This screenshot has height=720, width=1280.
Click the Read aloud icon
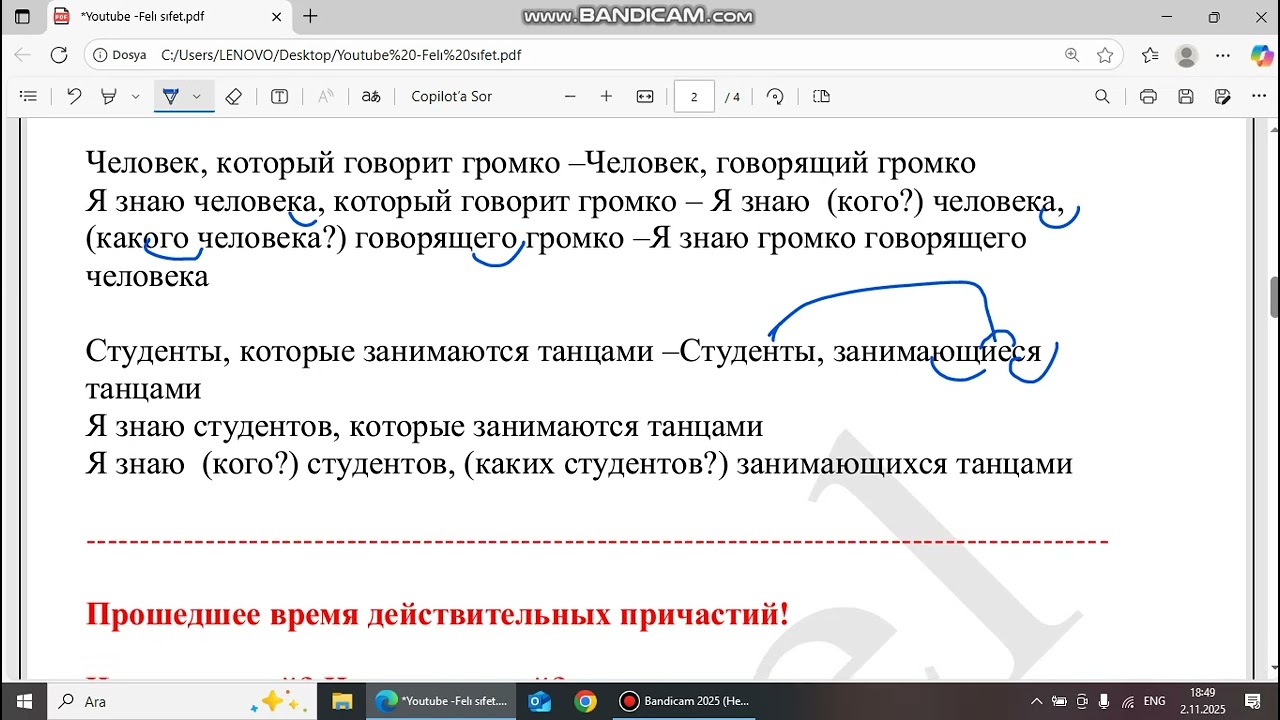[x=325, y=97]
